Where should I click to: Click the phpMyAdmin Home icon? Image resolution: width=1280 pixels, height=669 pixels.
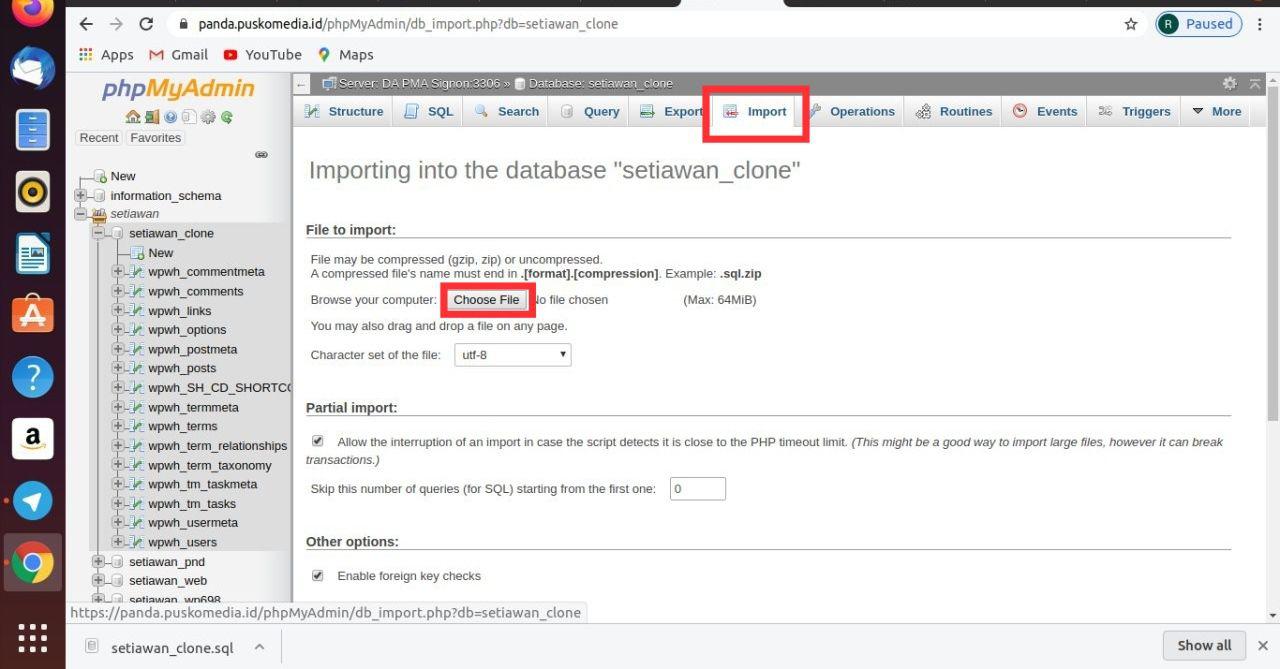coord(133,117)
